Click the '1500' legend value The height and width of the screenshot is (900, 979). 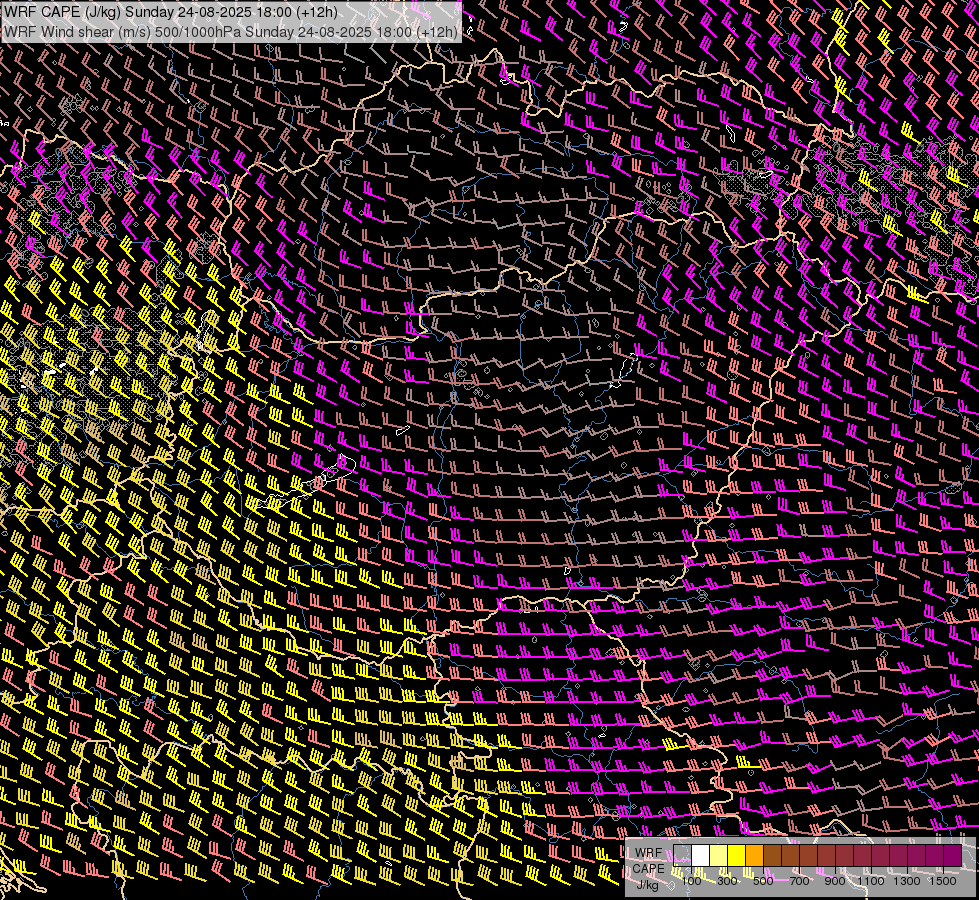pyautogui.click(x=943, y=881)
